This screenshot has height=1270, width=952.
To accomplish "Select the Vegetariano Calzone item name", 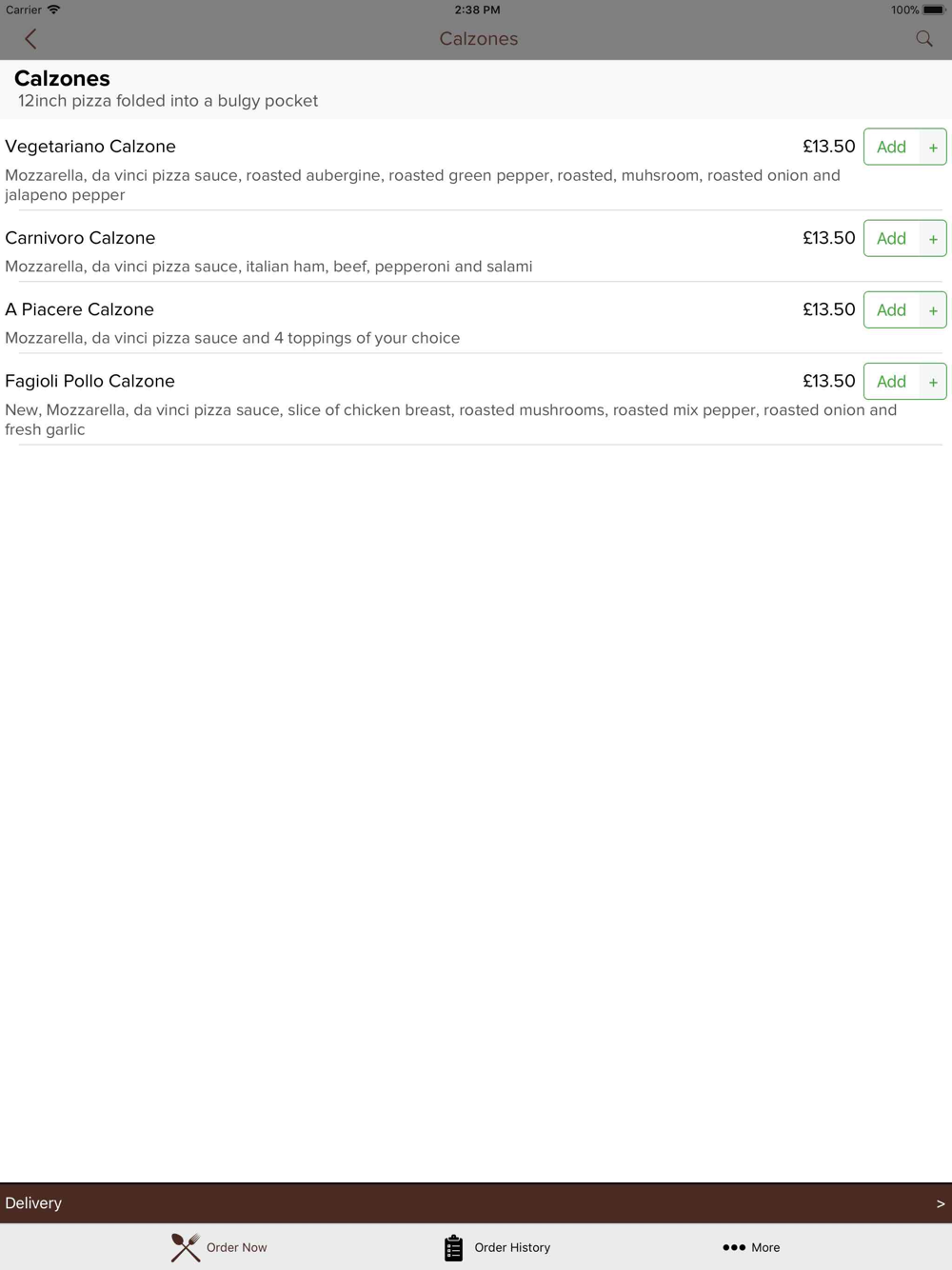I will pos(90,147).
